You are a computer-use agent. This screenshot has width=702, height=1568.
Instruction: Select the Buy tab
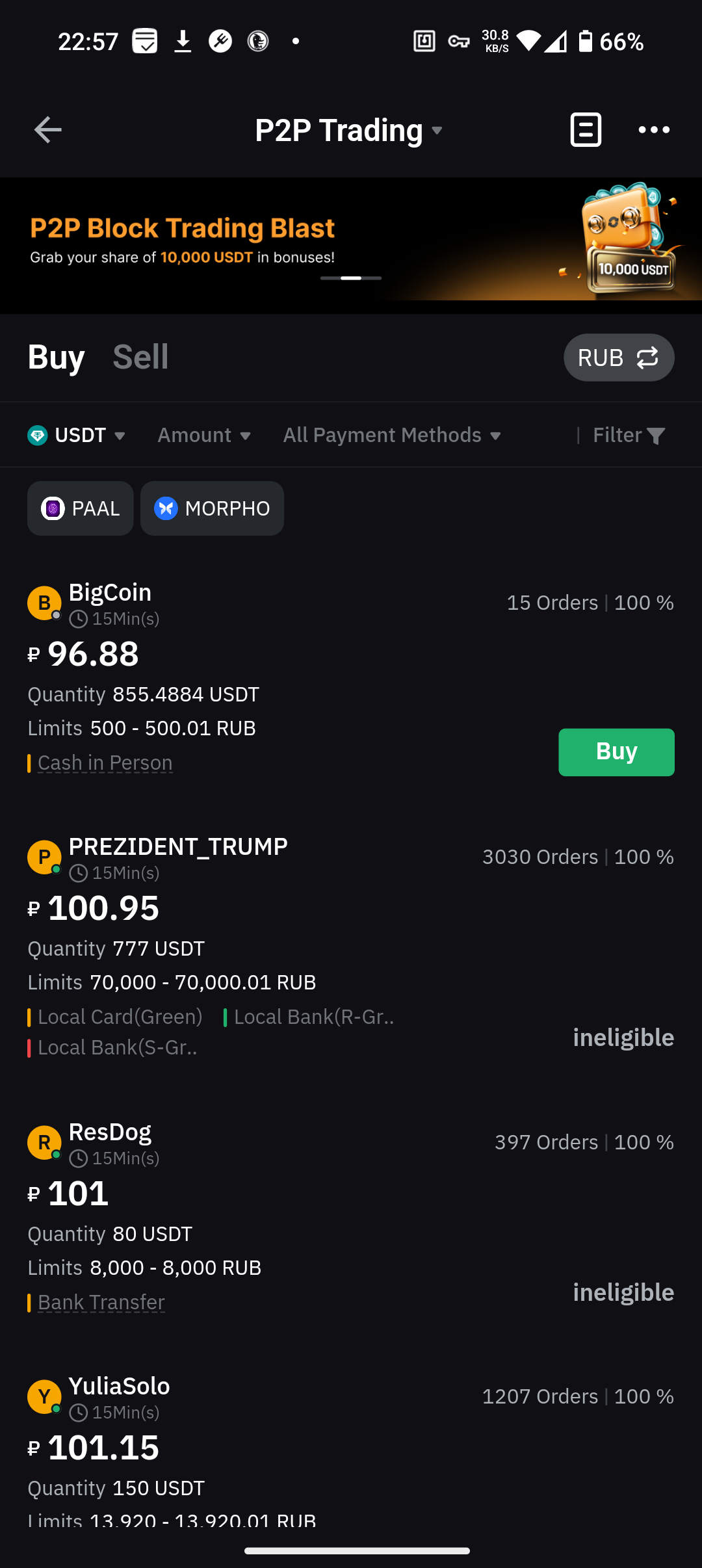[x=57, y=357]
